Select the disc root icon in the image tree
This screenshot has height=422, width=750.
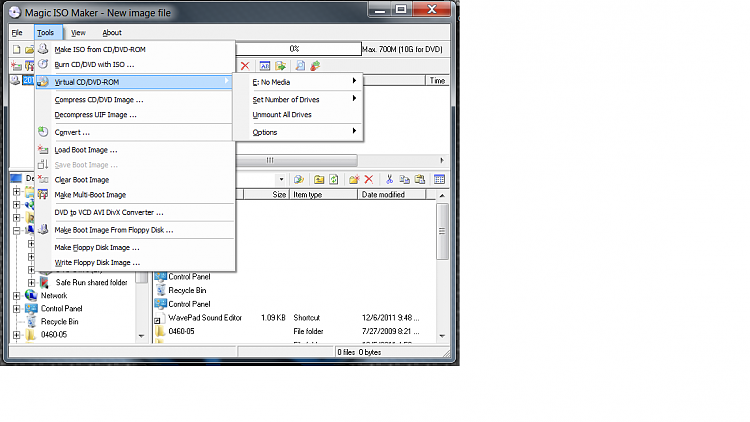[x=15, y=80]
